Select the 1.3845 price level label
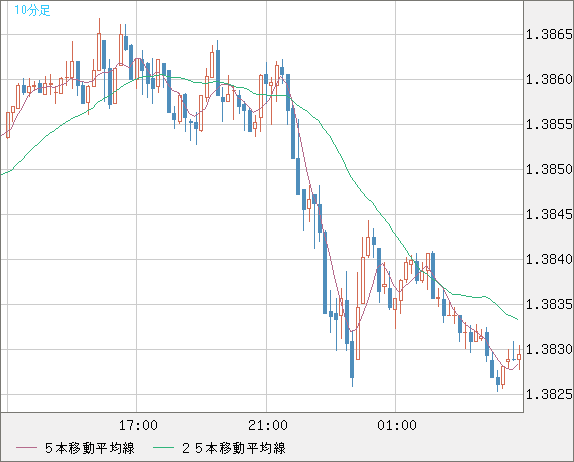 tap(549, 214)
